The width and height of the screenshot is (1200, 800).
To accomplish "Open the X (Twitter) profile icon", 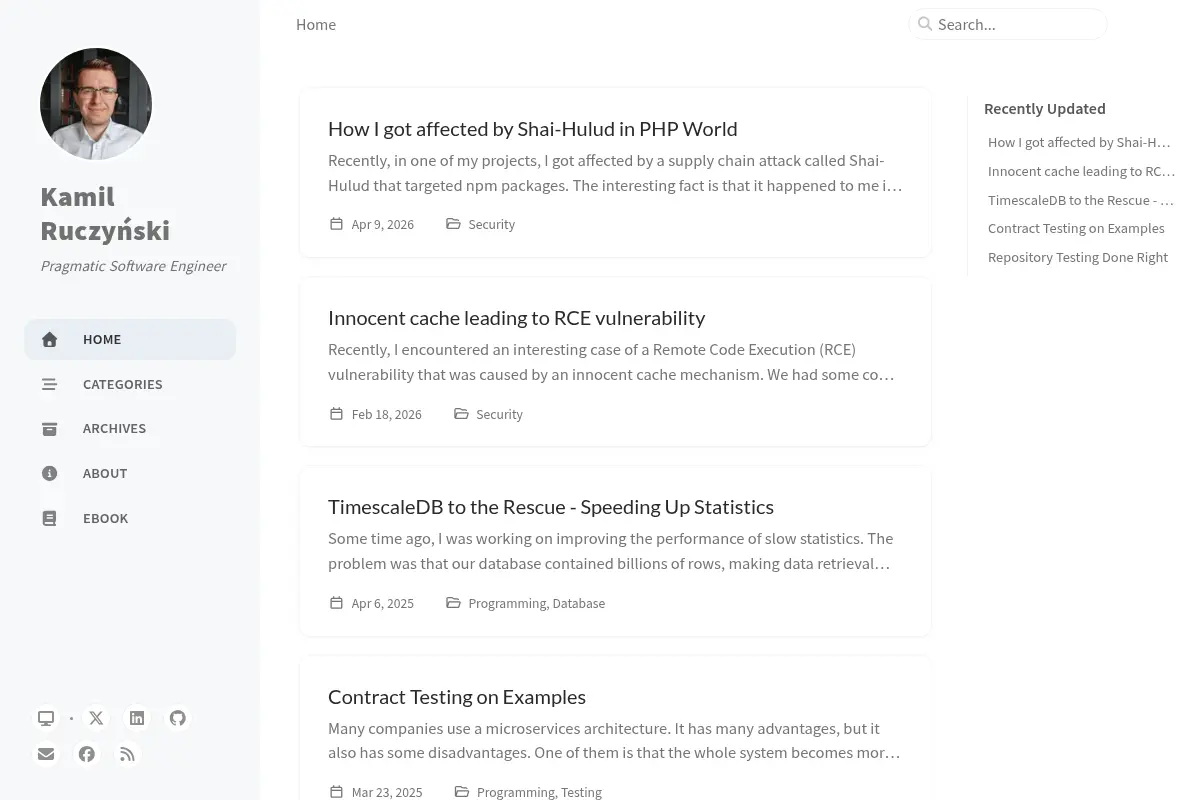I will pyautogui.click(x=96, y=718).
